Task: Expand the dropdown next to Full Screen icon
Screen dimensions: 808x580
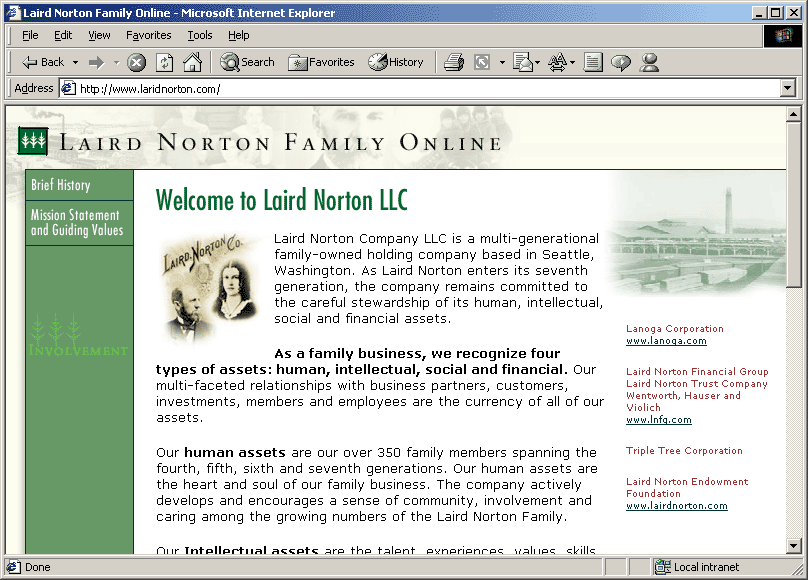Action: [502, 62]
